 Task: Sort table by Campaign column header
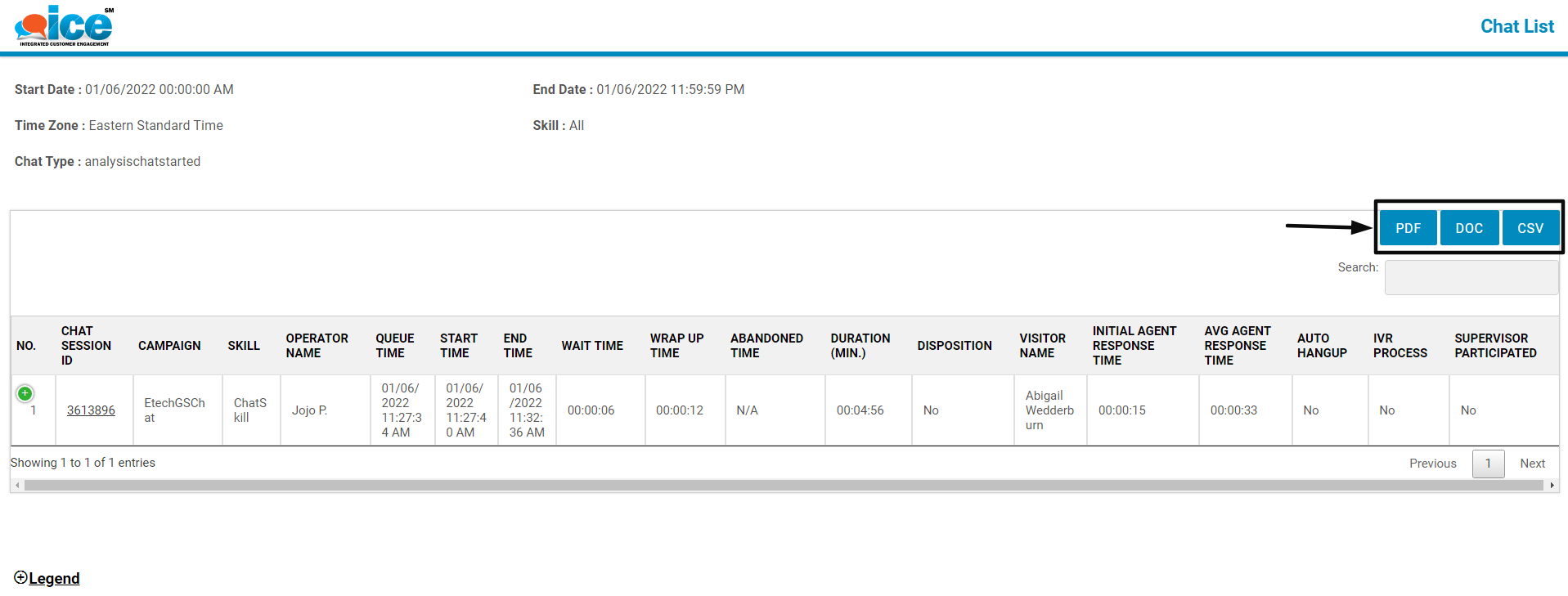169,346
